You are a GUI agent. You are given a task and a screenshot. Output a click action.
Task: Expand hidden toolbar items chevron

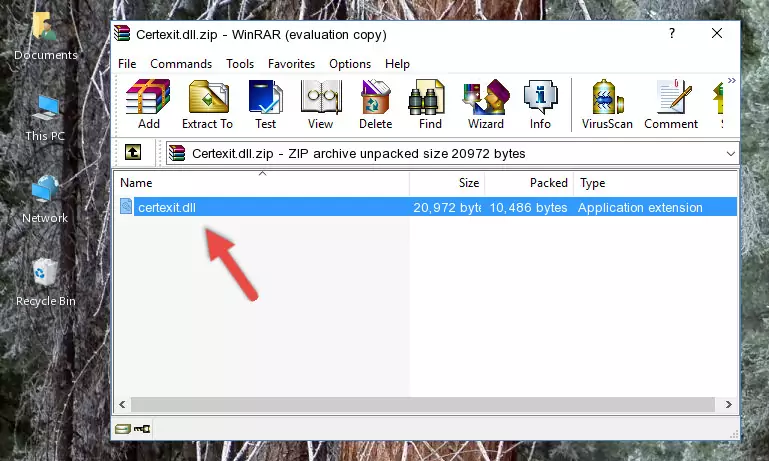(x=731, y=81)
